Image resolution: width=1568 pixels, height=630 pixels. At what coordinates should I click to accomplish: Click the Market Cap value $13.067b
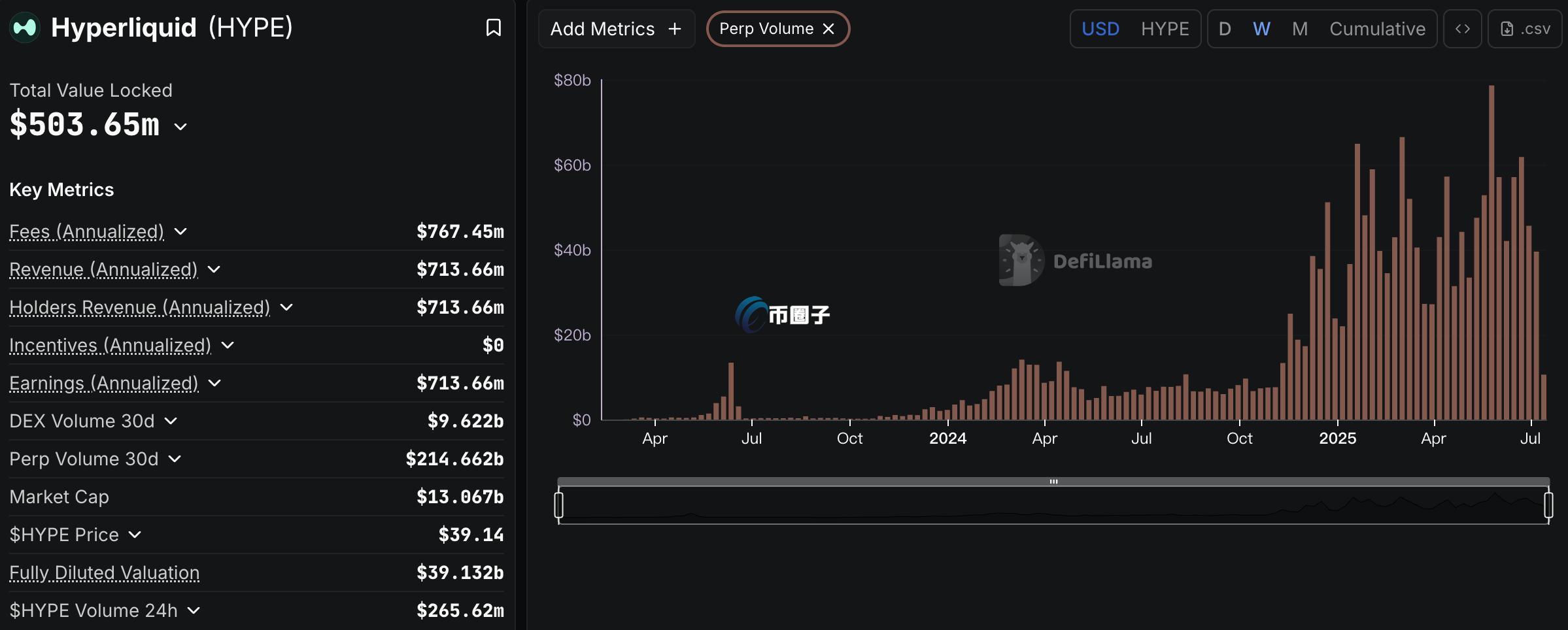pos(460,497)
